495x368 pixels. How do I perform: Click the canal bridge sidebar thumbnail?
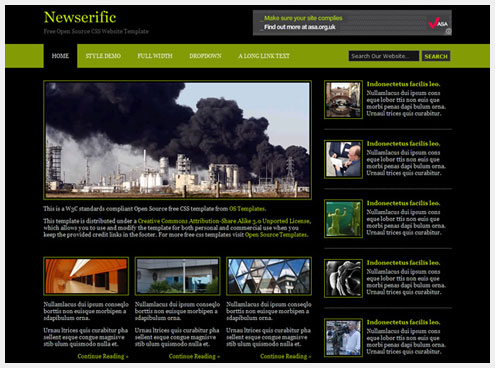point(343,100)
